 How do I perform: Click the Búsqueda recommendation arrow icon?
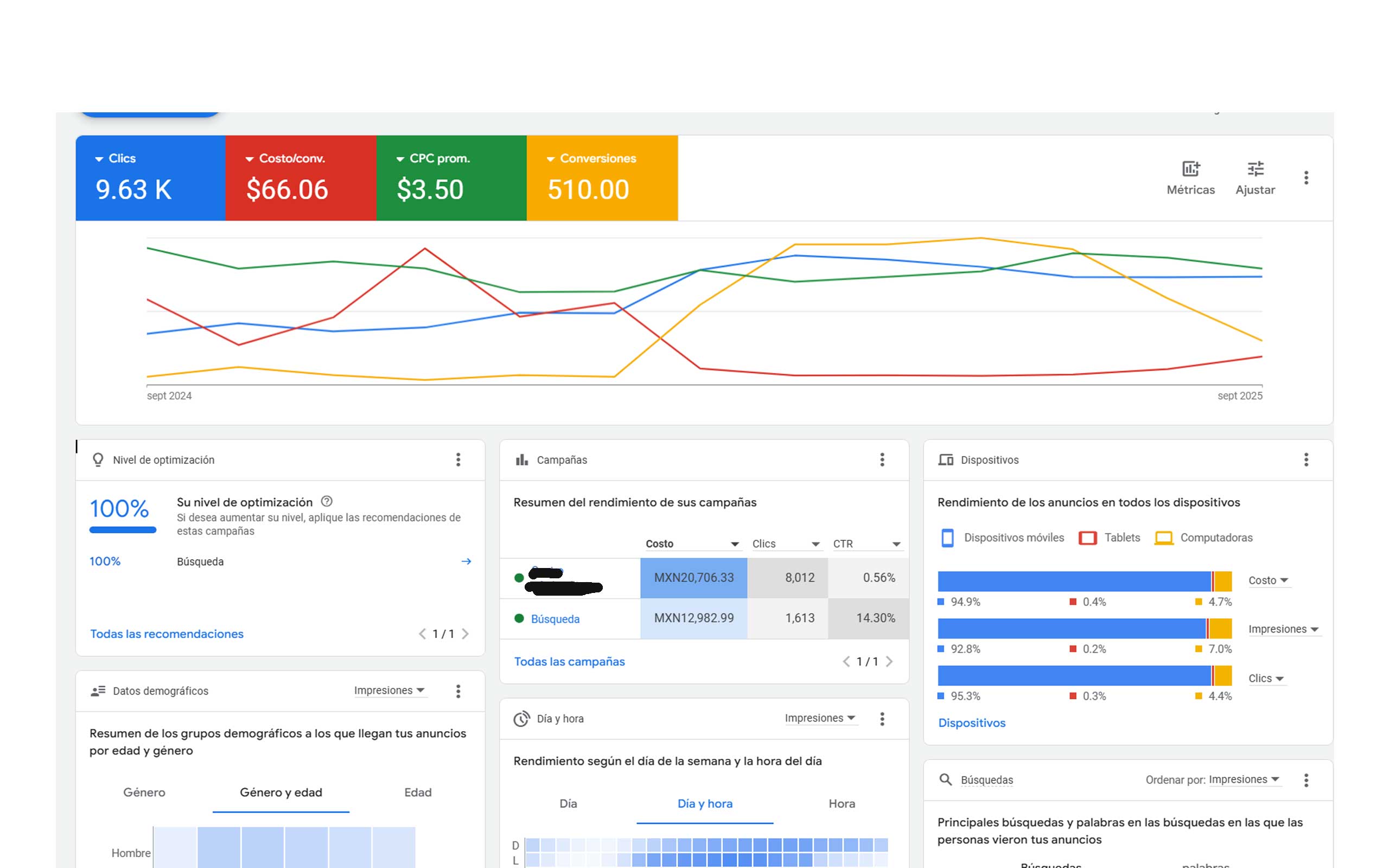(x=466, y=561)
